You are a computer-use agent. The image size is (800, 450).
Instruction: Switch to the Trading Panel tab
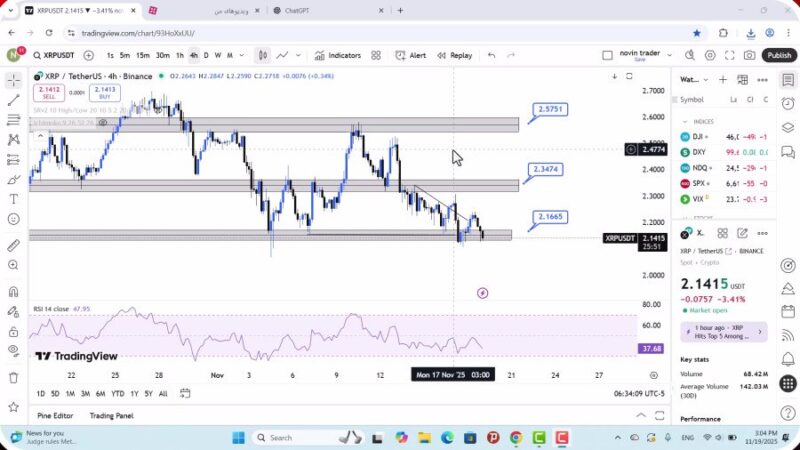tap(111, 415)
